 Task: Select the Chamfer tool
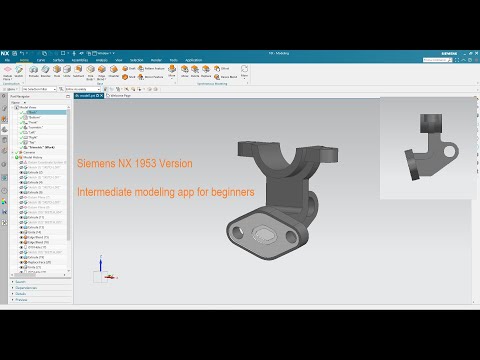click(114, 71)
